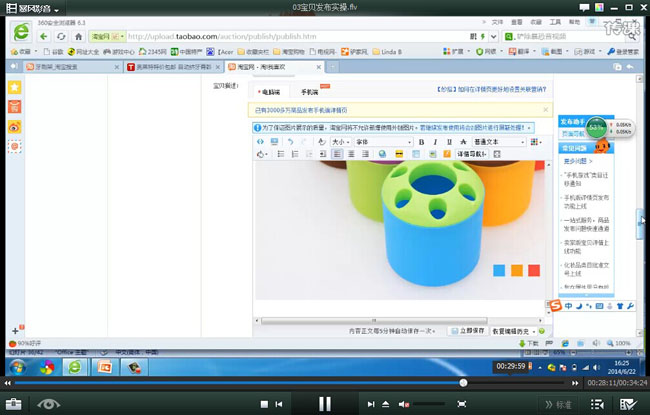The image size is (650, 415).
Task: Switch the player to fullscreen mode
Action: tap(461, 404)
